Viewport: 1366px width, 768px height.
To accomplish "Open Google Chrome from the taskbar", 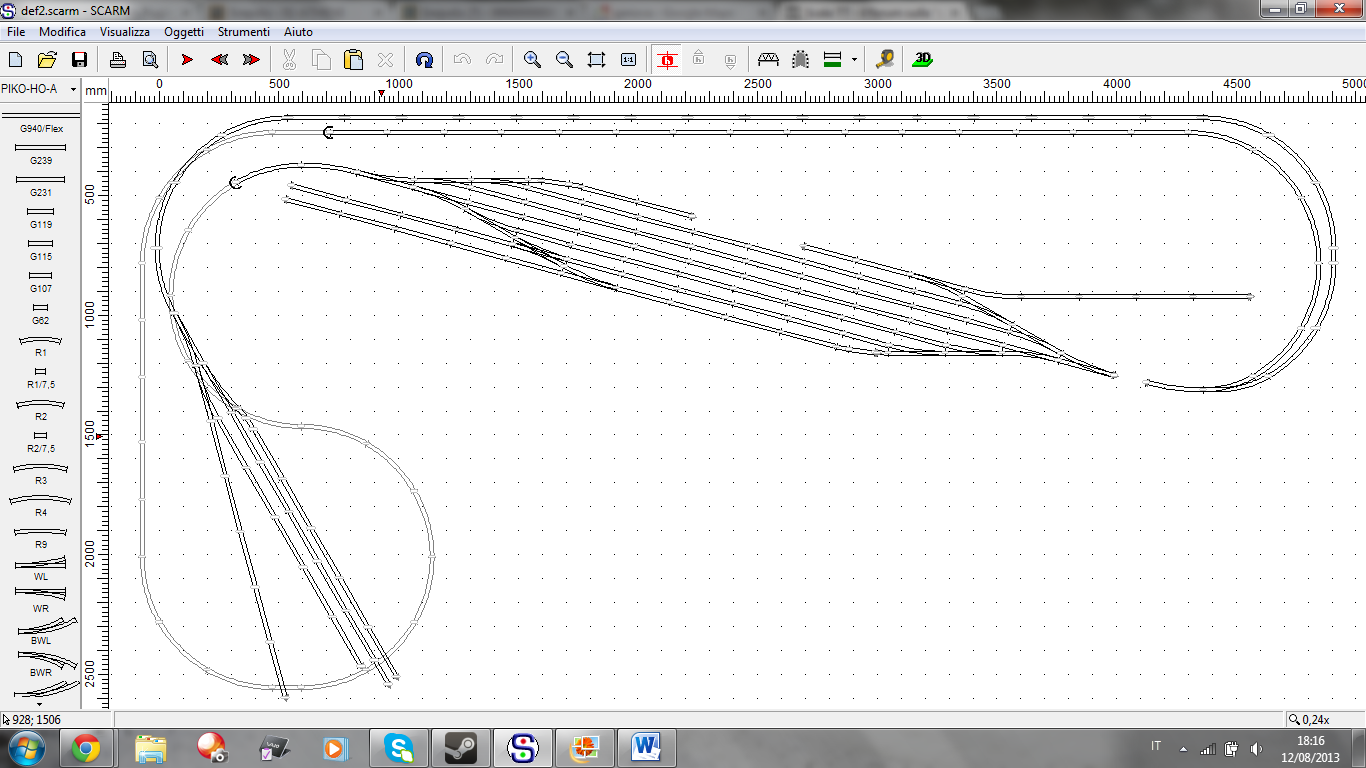I will (x=85, y=748).
